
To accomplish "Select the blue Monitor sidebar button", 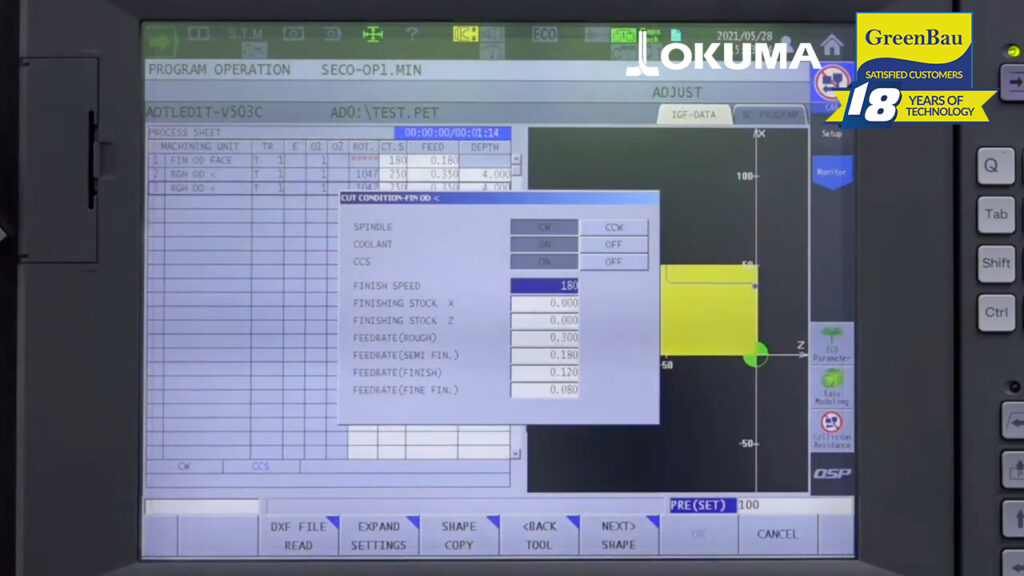I will click(x=831, y=172).
